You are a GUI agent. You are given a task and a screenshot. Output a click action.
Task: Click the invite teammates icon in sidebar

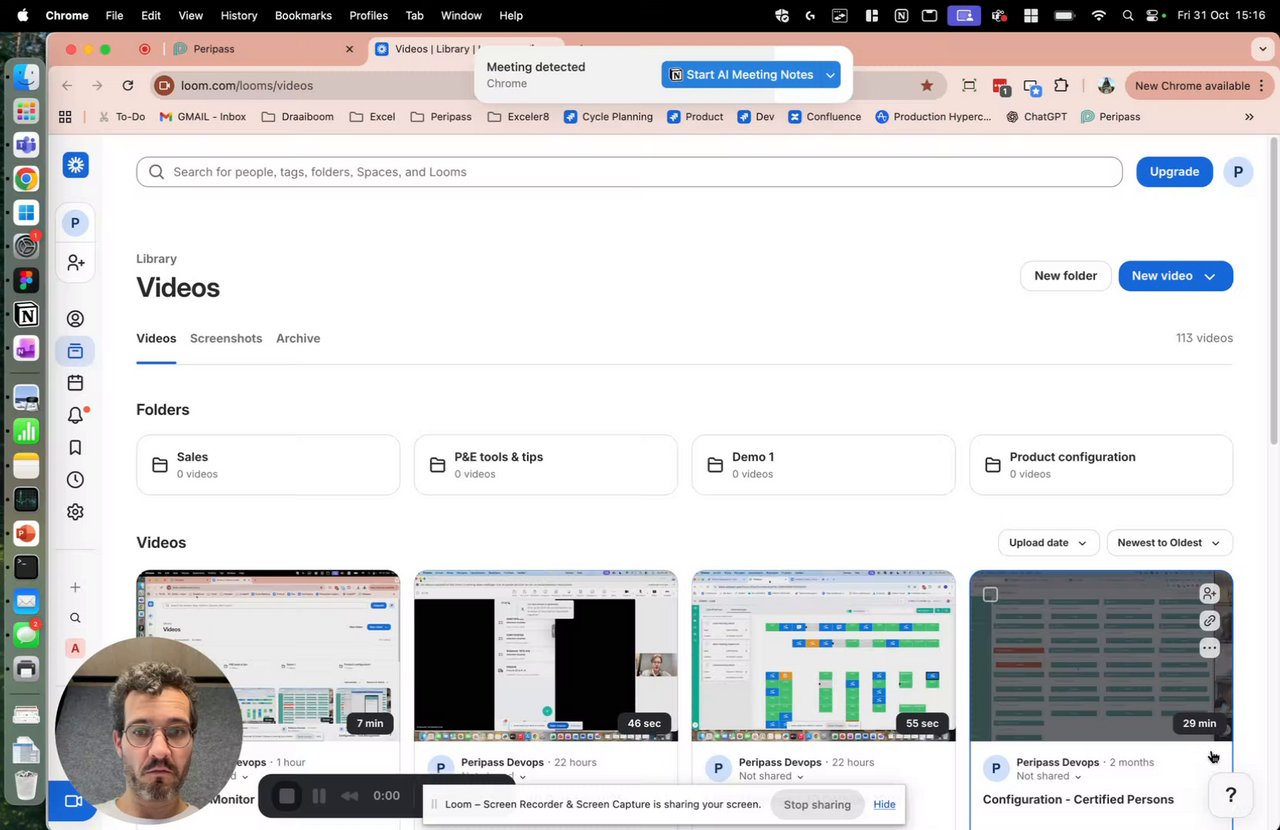click(x=75, y=263)
